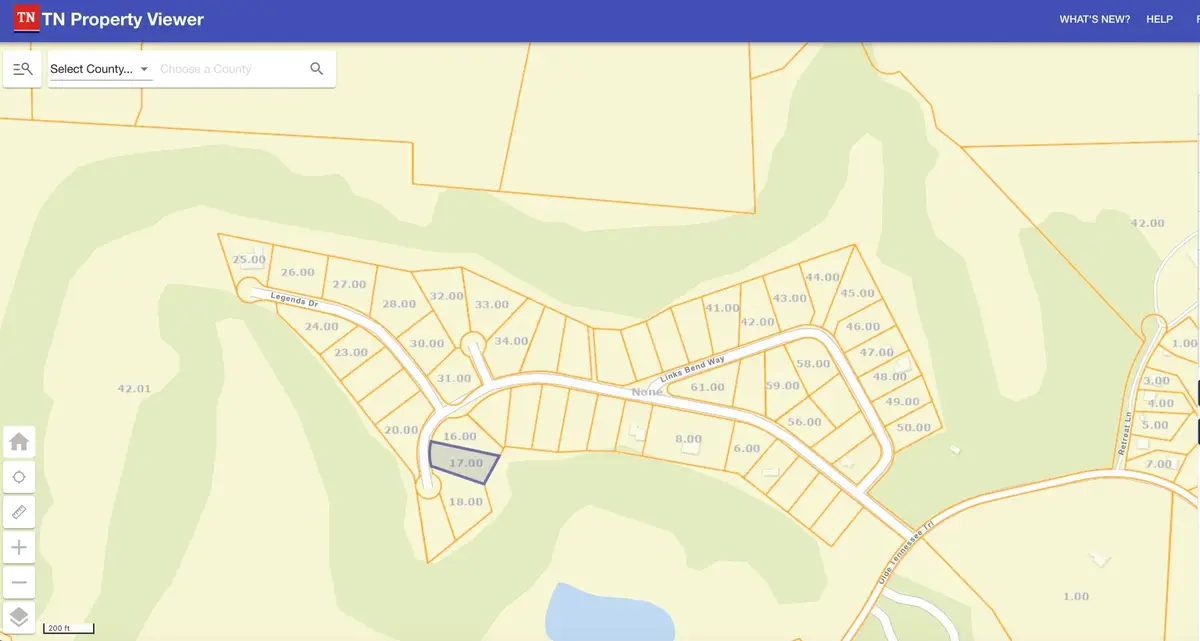Open the WHAT'S NEW? menu item
Image resolution: width=1200 pixels, height=641 pixels.
coord(1095,19)
